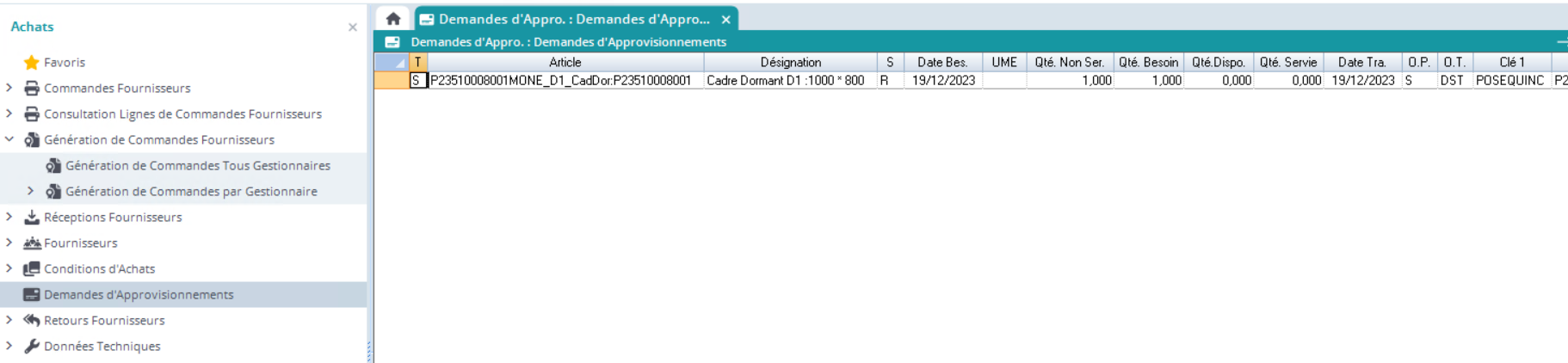This screenshot has width=1568, height=363.
Task: Close the Achats side panel
Action: click(352, 28)
